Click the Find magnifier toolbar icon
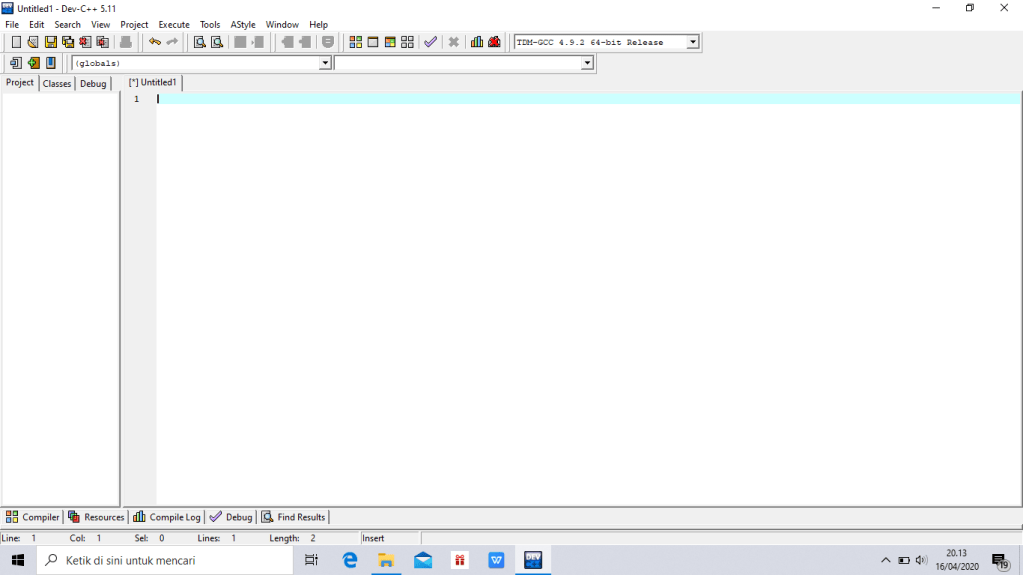Image resolution: width=1023 pixels, height=575 pixels. 199,42
